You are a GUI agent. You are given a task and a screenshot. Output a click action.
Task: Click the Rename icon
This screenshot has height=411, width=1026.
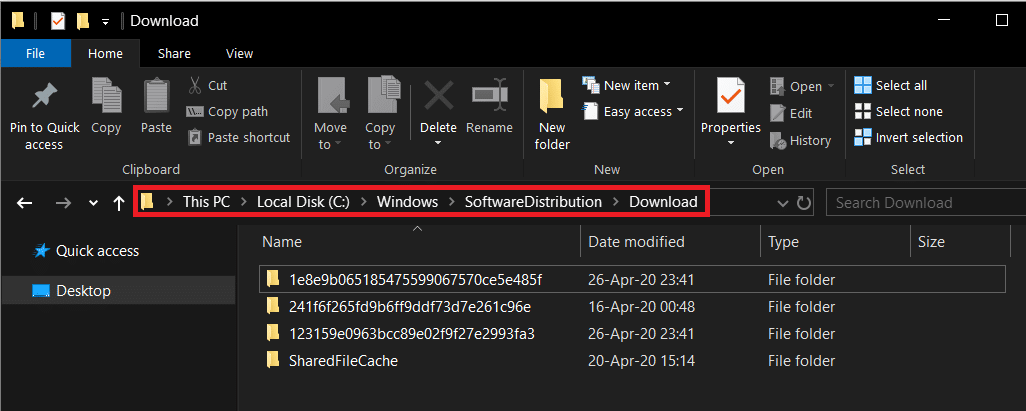[489, 97]
